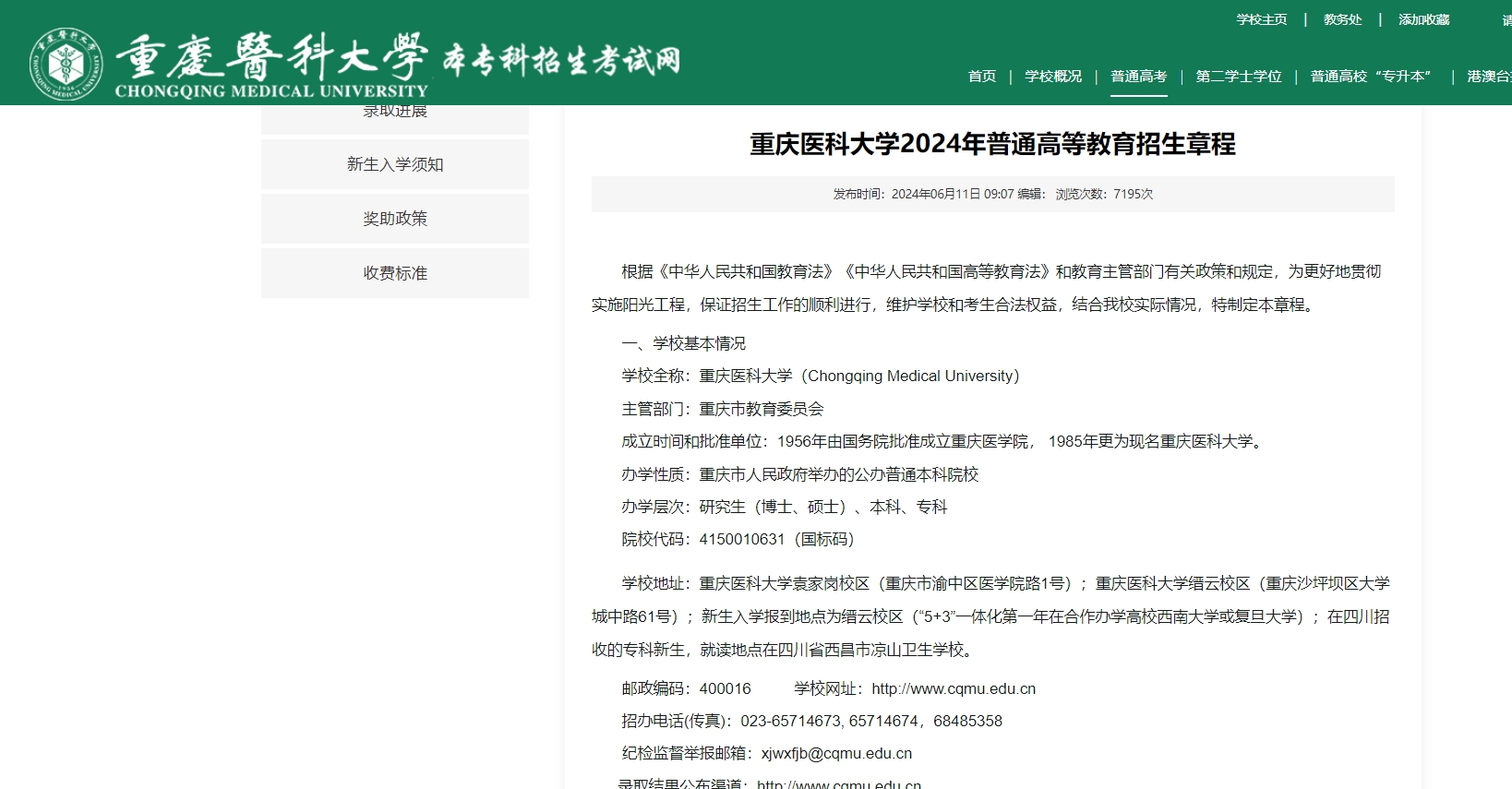The width and height of the screenshot is (1512, 789).
Task: Select the 普通高考 navigation tab
Action: 1139,77
